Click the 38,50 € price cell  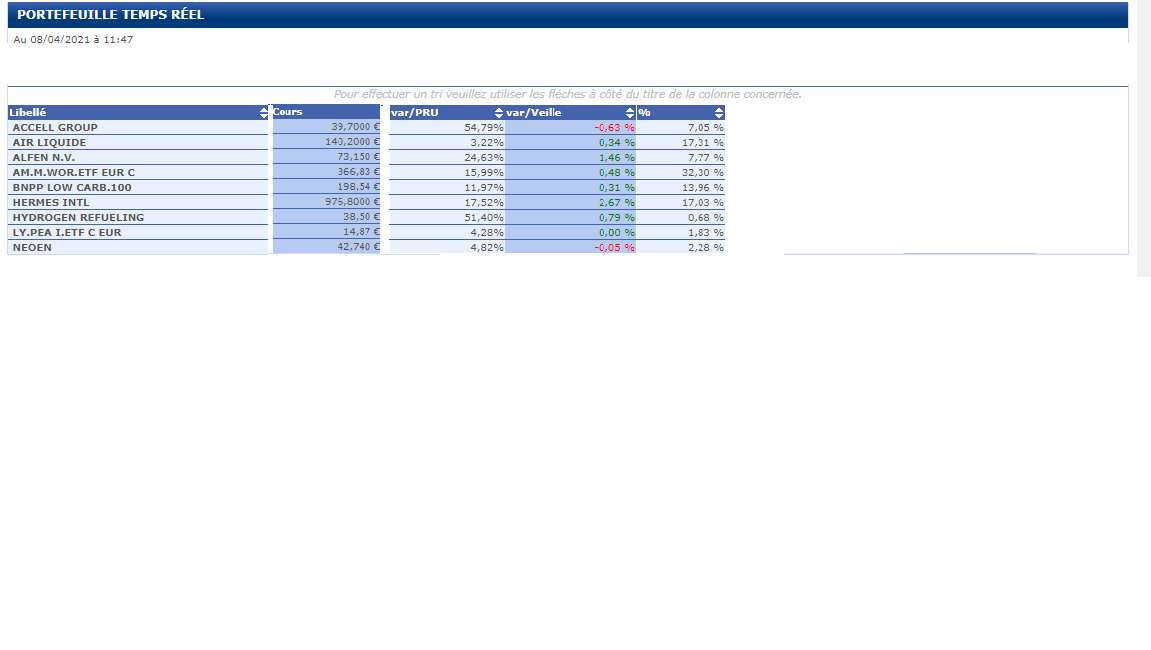click(x=327, y=217)
